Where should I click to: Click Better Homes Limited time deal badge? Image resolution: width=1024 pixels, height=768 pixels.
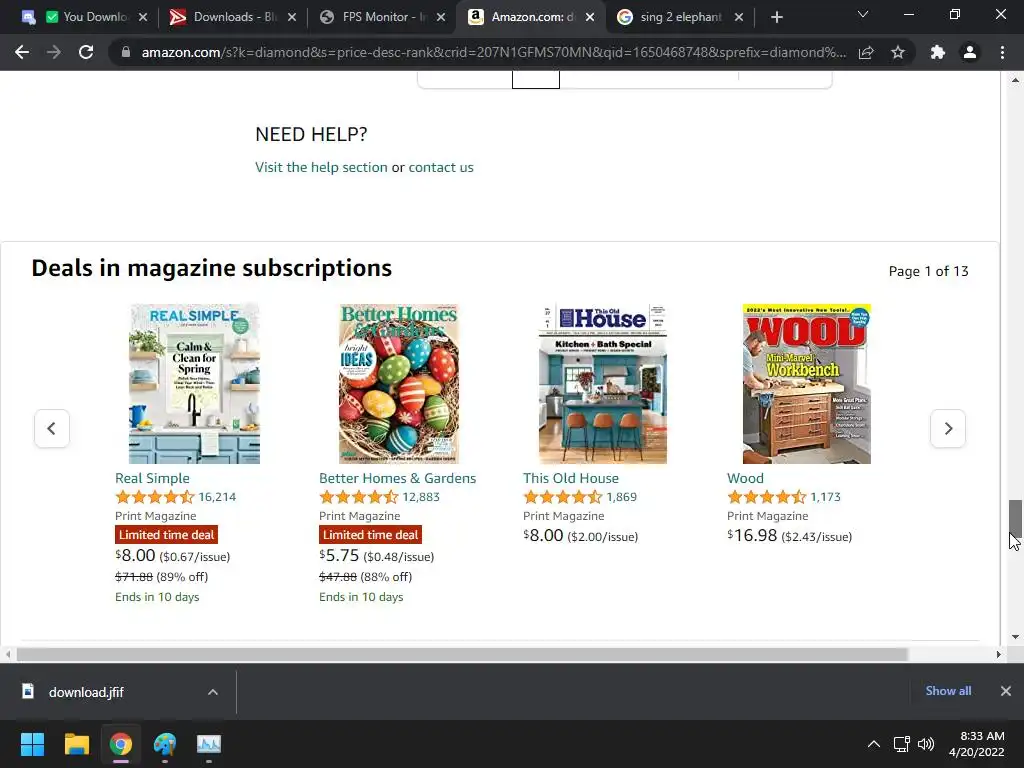coord(370,535)
